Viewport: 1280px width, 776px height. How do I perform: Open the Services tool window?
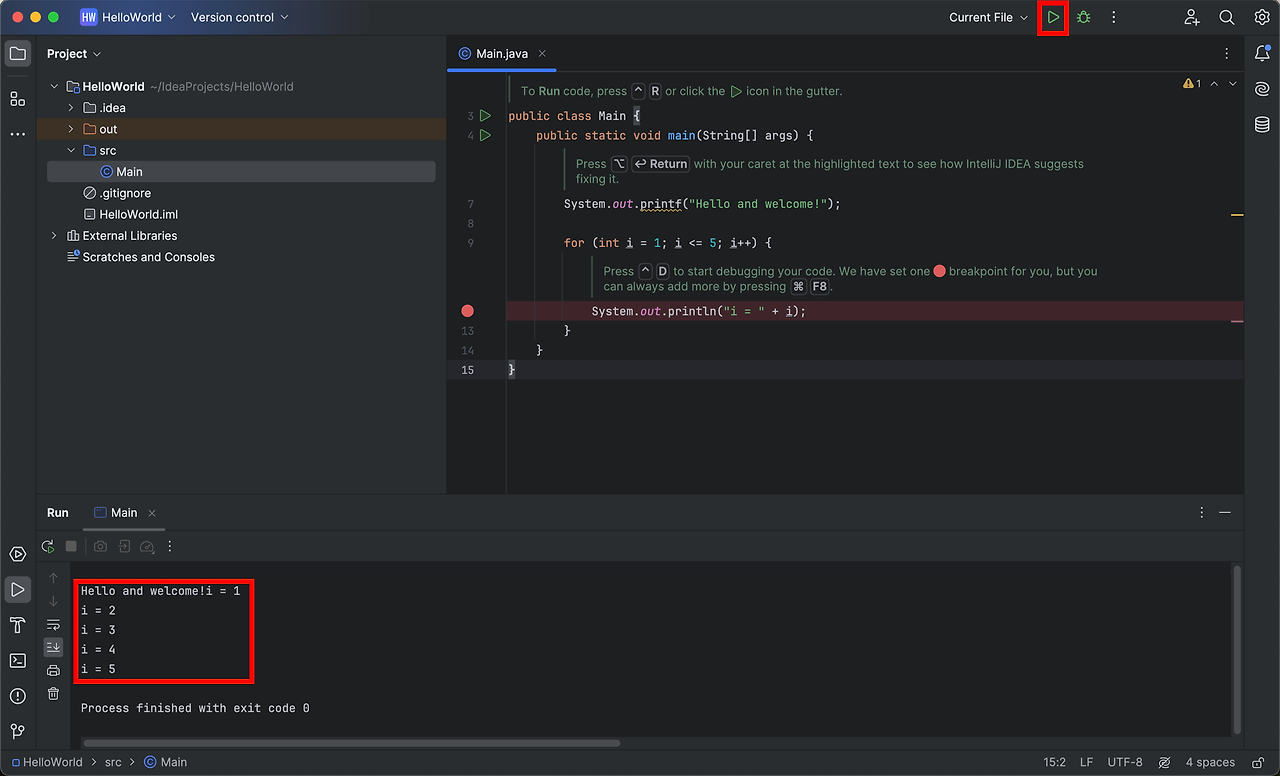click(x=18, y=554)
